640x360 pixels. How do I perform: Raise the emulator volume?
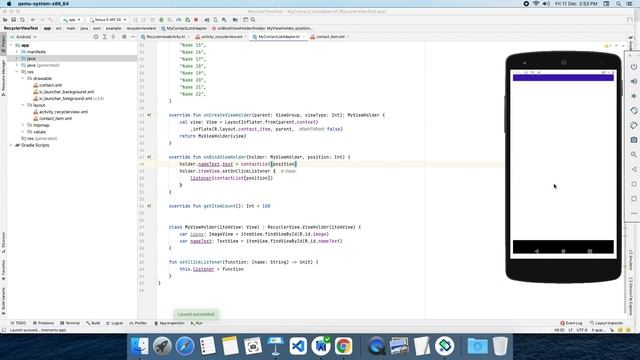(633, 81)
